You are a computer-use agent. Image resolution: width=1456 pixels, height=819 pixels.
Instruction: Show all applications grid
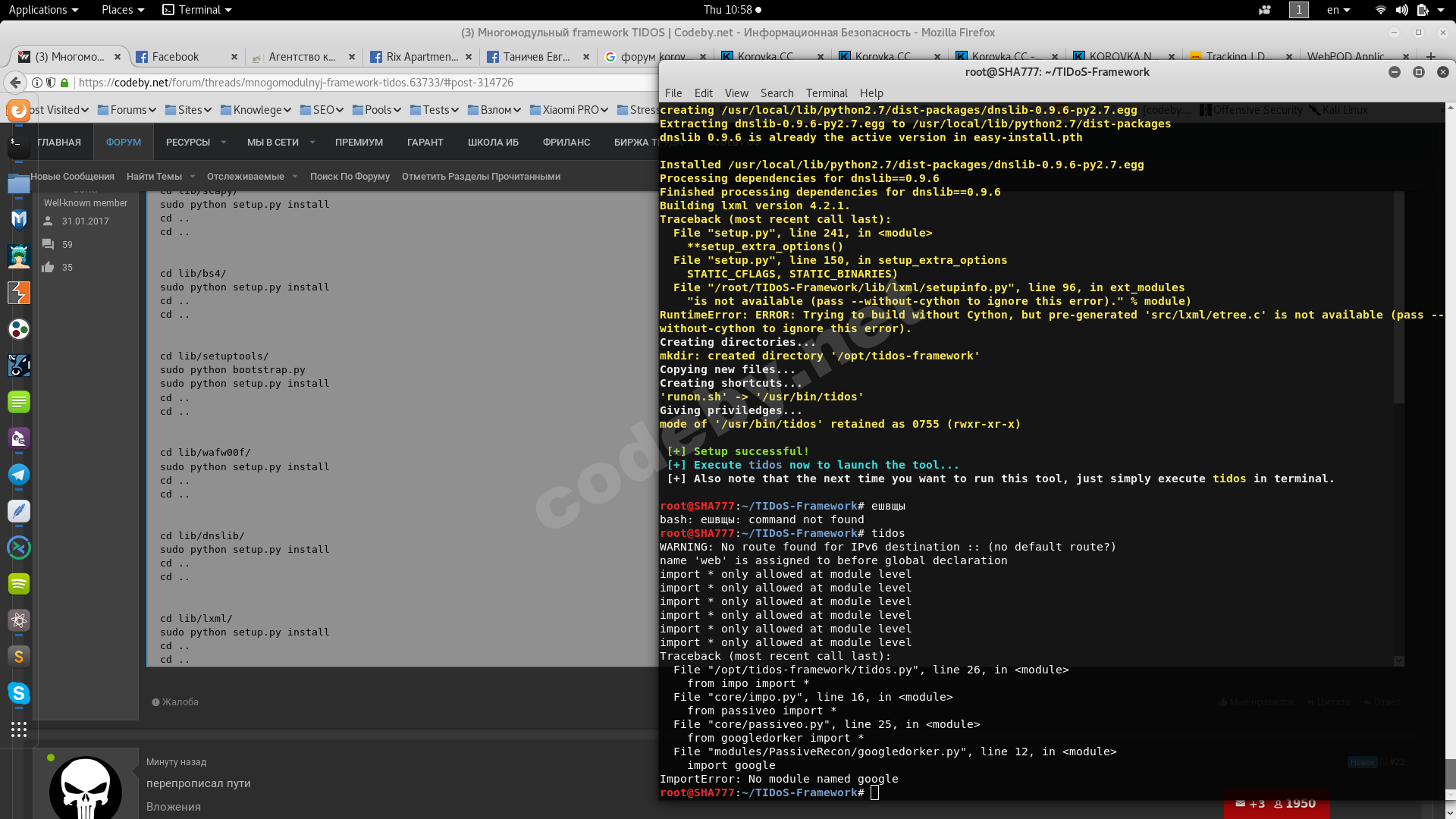[x=19, y=730]
